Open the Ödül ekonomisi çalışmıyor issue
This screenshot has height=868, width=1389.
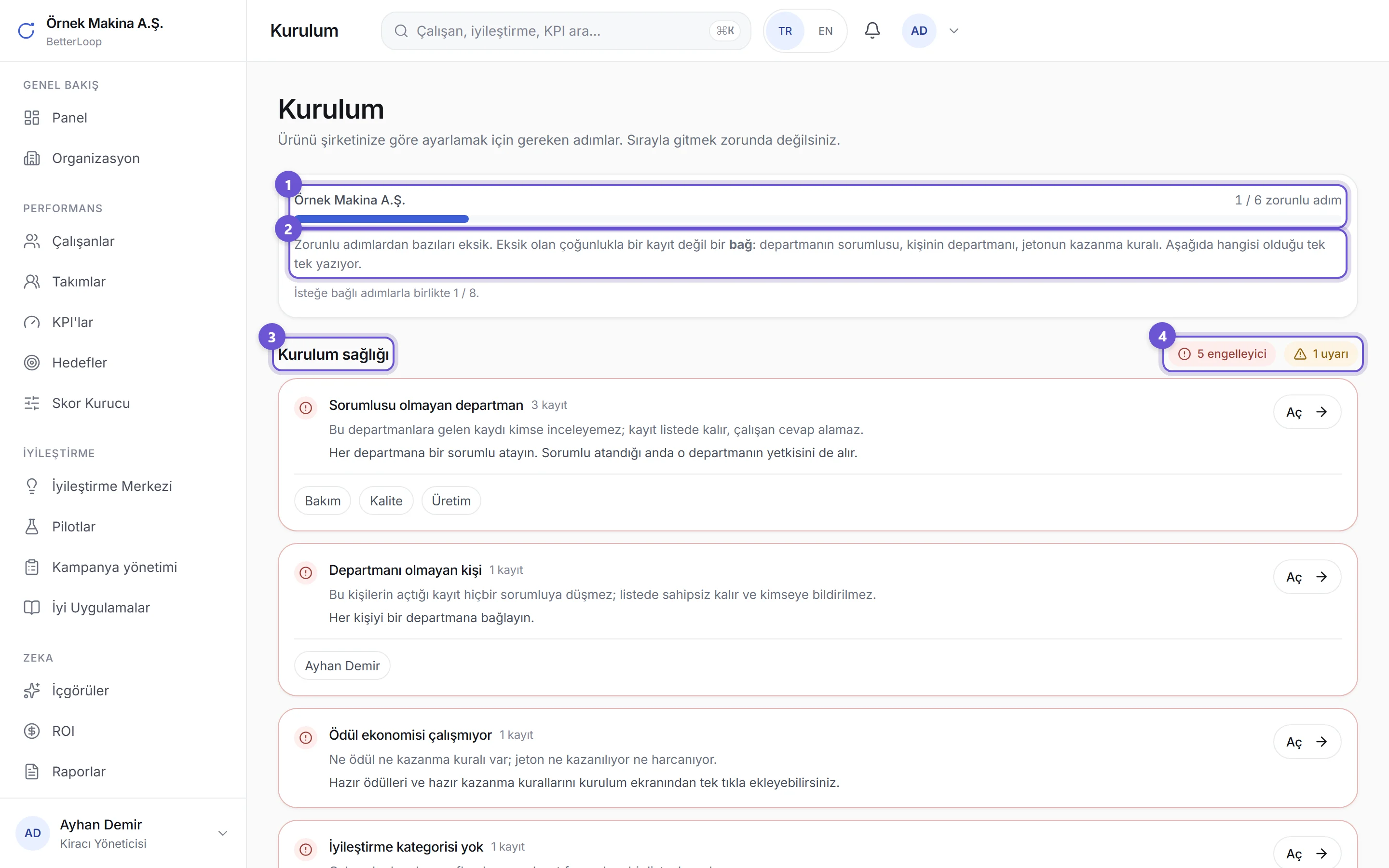(x=1307, y=742)
